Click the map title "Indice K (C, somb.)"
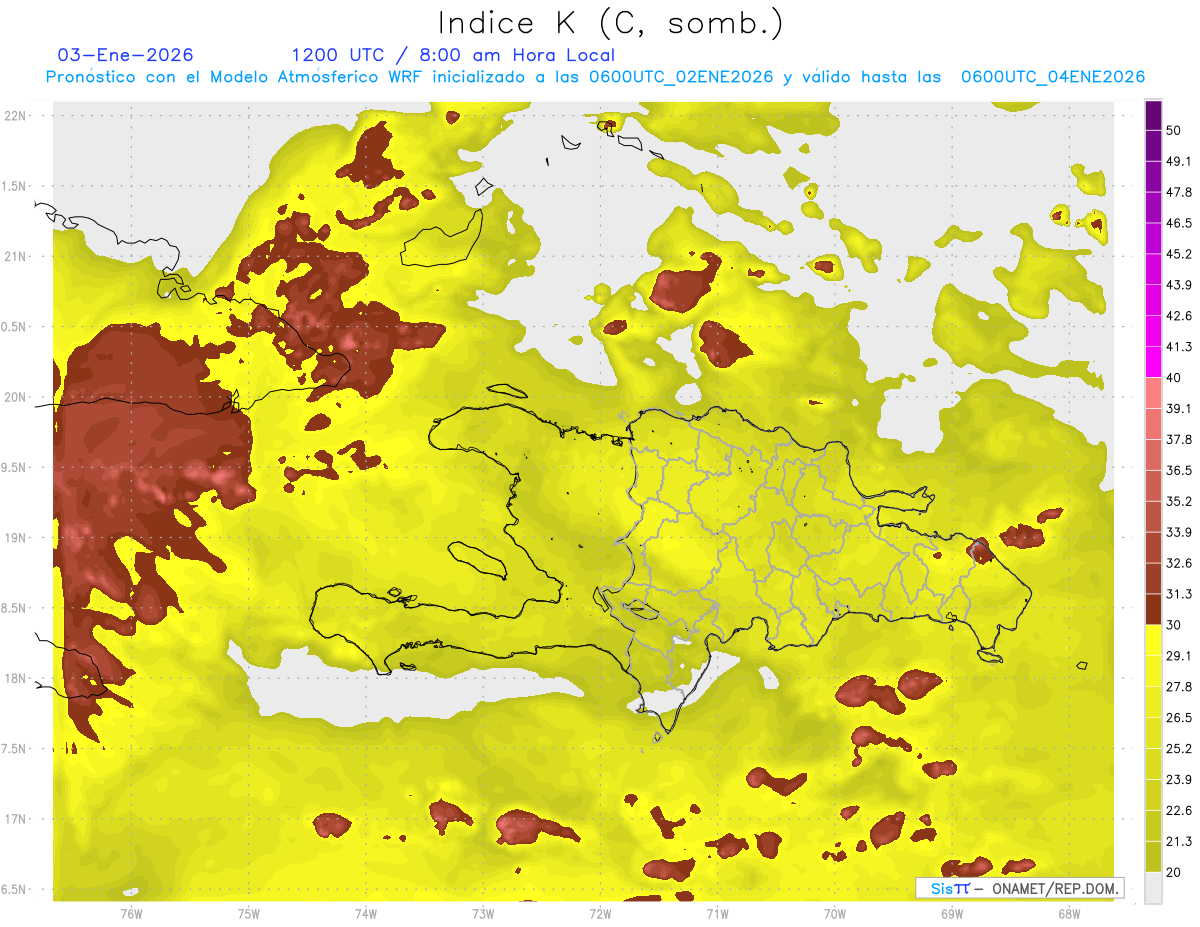1200x927 pixels. [x=609, y=24]
